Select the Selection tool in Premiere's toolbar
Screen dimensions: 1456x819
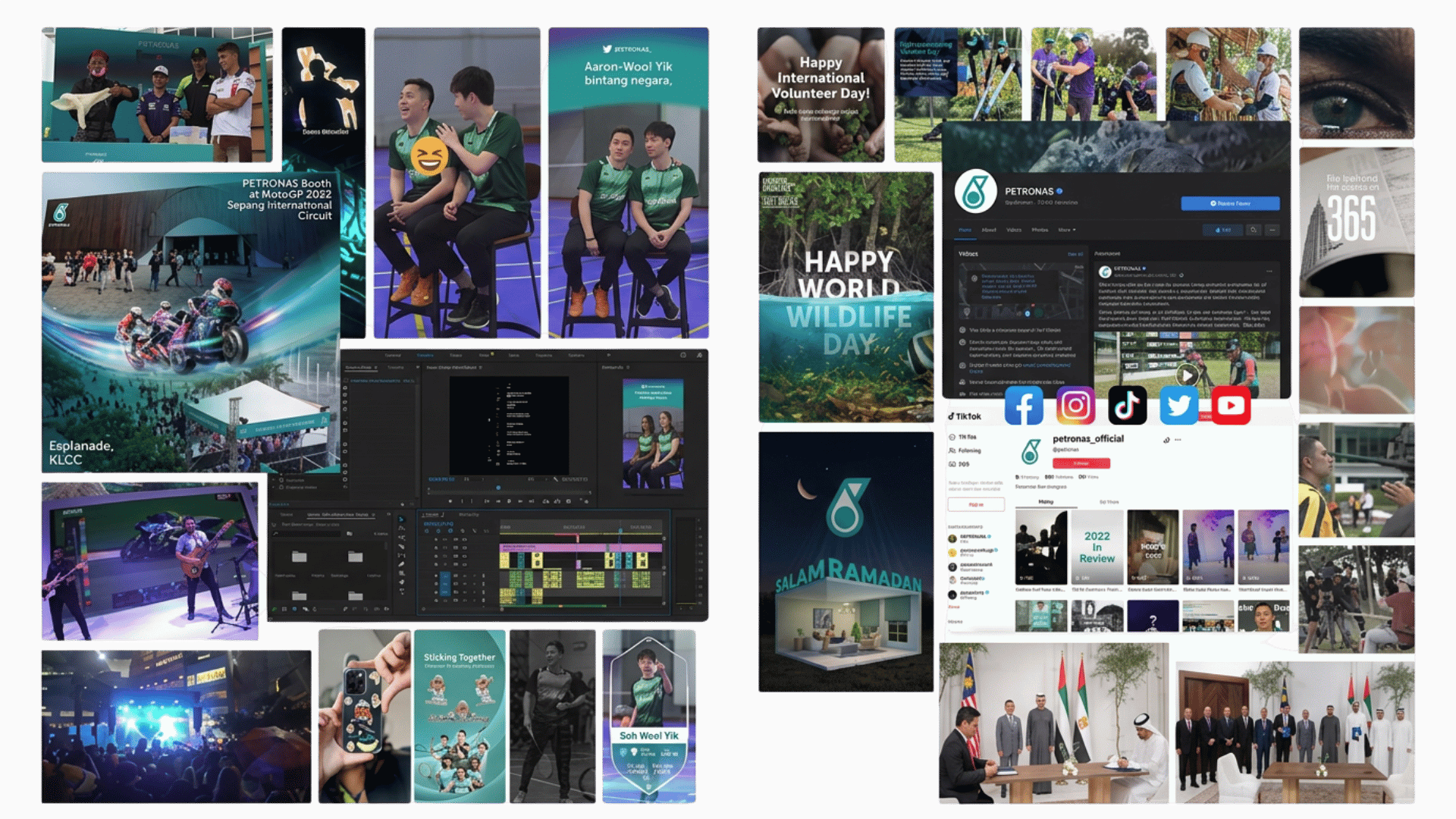coord(401,519)
